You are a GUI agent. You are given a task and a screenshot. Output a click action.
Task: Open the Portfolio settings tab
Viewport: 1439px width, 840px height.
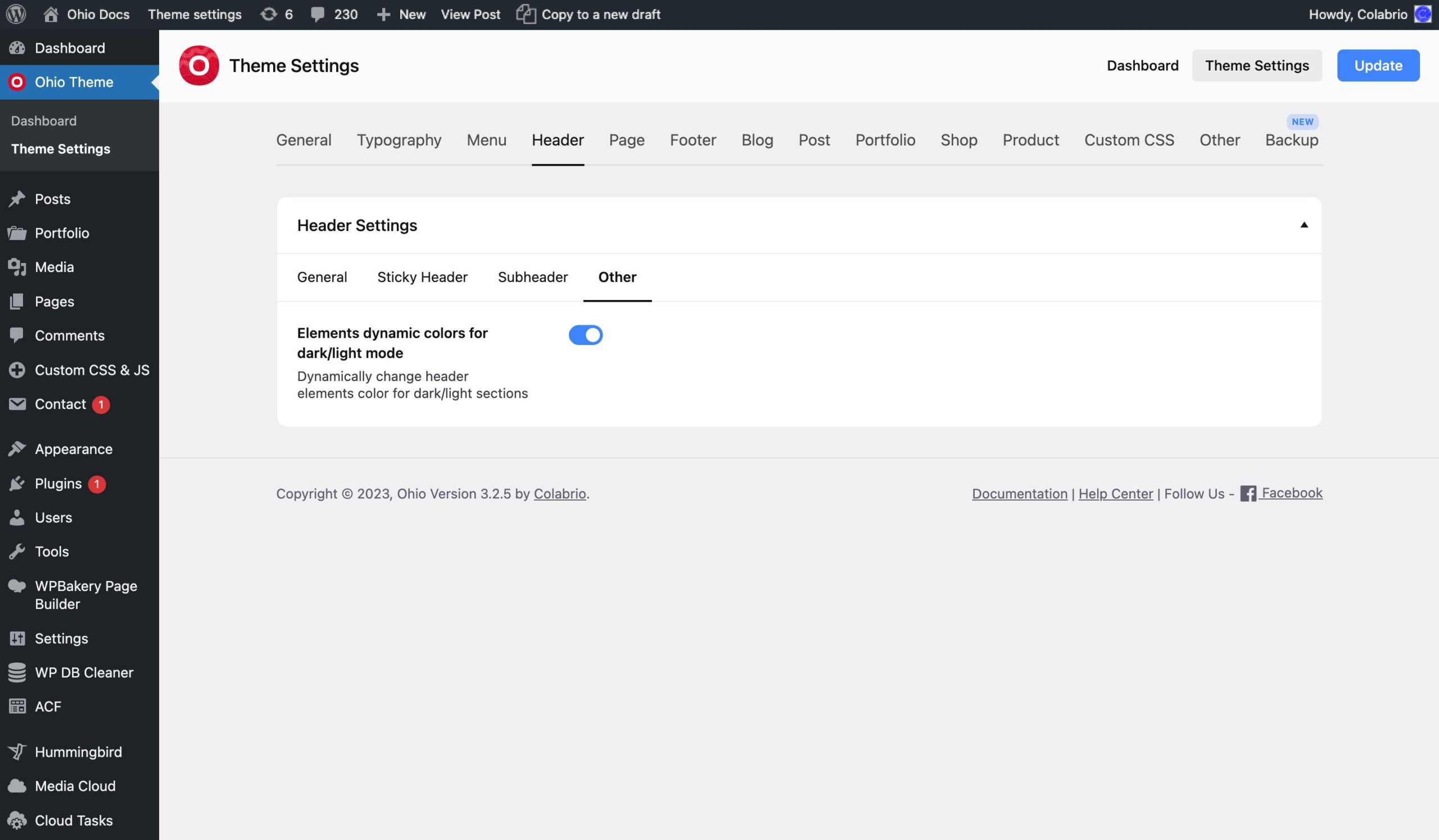(885, 140)
